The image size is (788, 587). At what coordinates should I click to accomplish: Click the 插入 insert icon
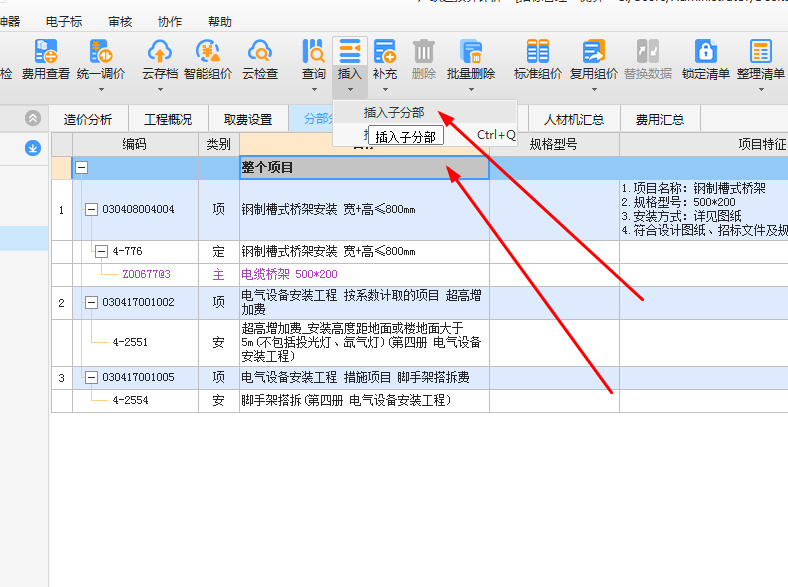coord(350,51)
